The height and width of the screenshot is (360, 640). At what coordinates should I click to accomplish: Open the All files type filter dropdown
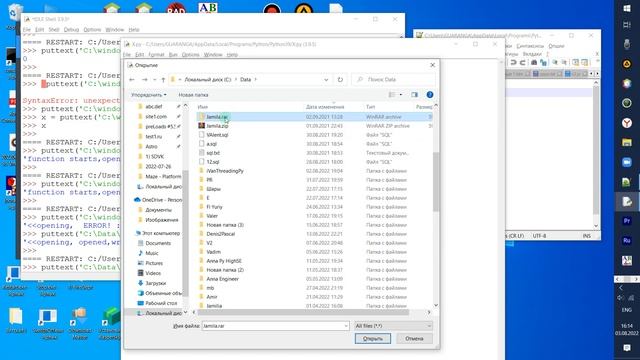click(393, 326)
